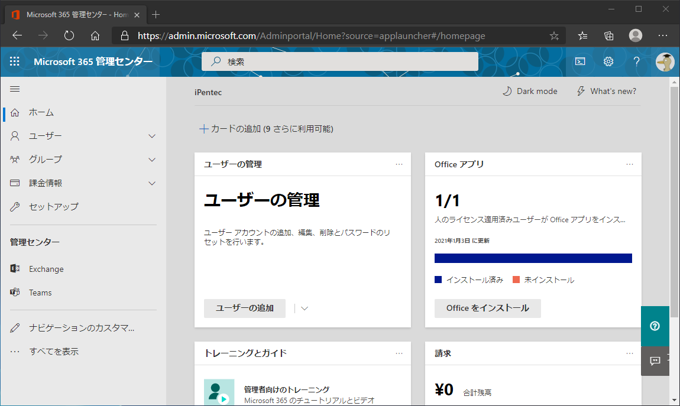The height and width of the screenshot is (406, 680).
Task: Click the blue install progress bar
Action: pyautogui.click(x=533, y=258)
